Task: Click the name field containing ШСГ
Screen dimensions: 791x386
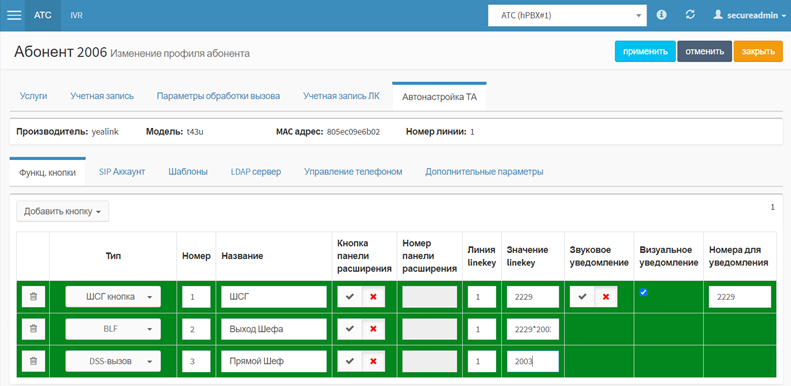Action: coord(274,297)
